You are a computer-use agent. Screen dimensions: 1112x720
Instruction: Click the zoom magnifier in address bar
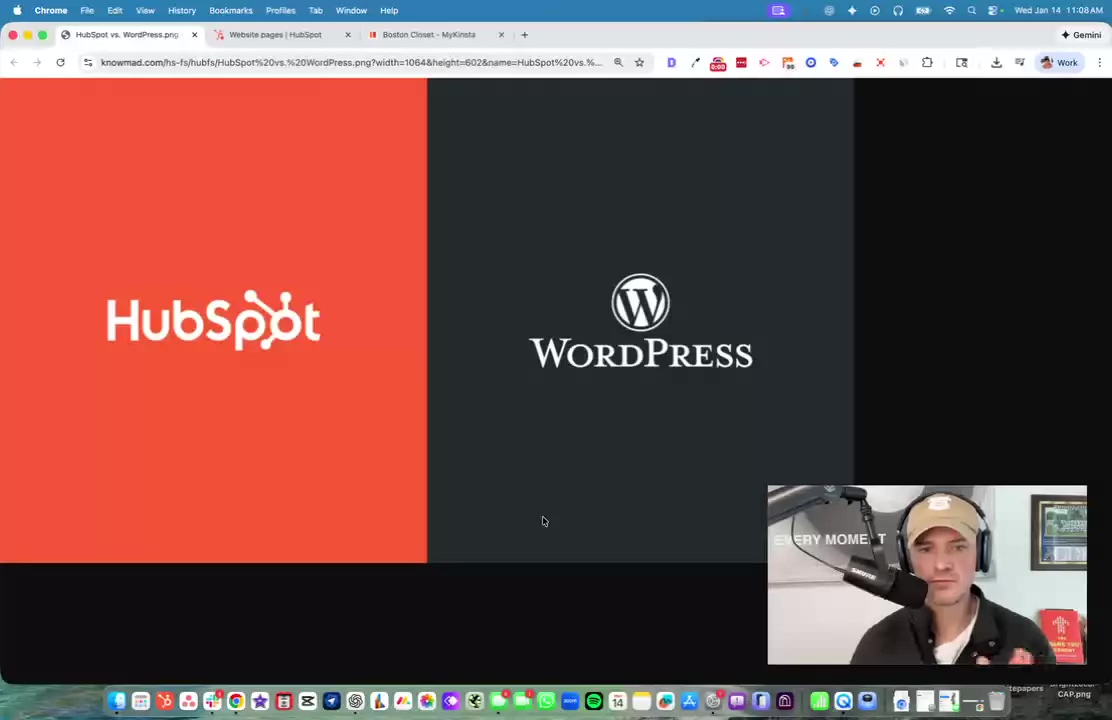coord(618,62)
